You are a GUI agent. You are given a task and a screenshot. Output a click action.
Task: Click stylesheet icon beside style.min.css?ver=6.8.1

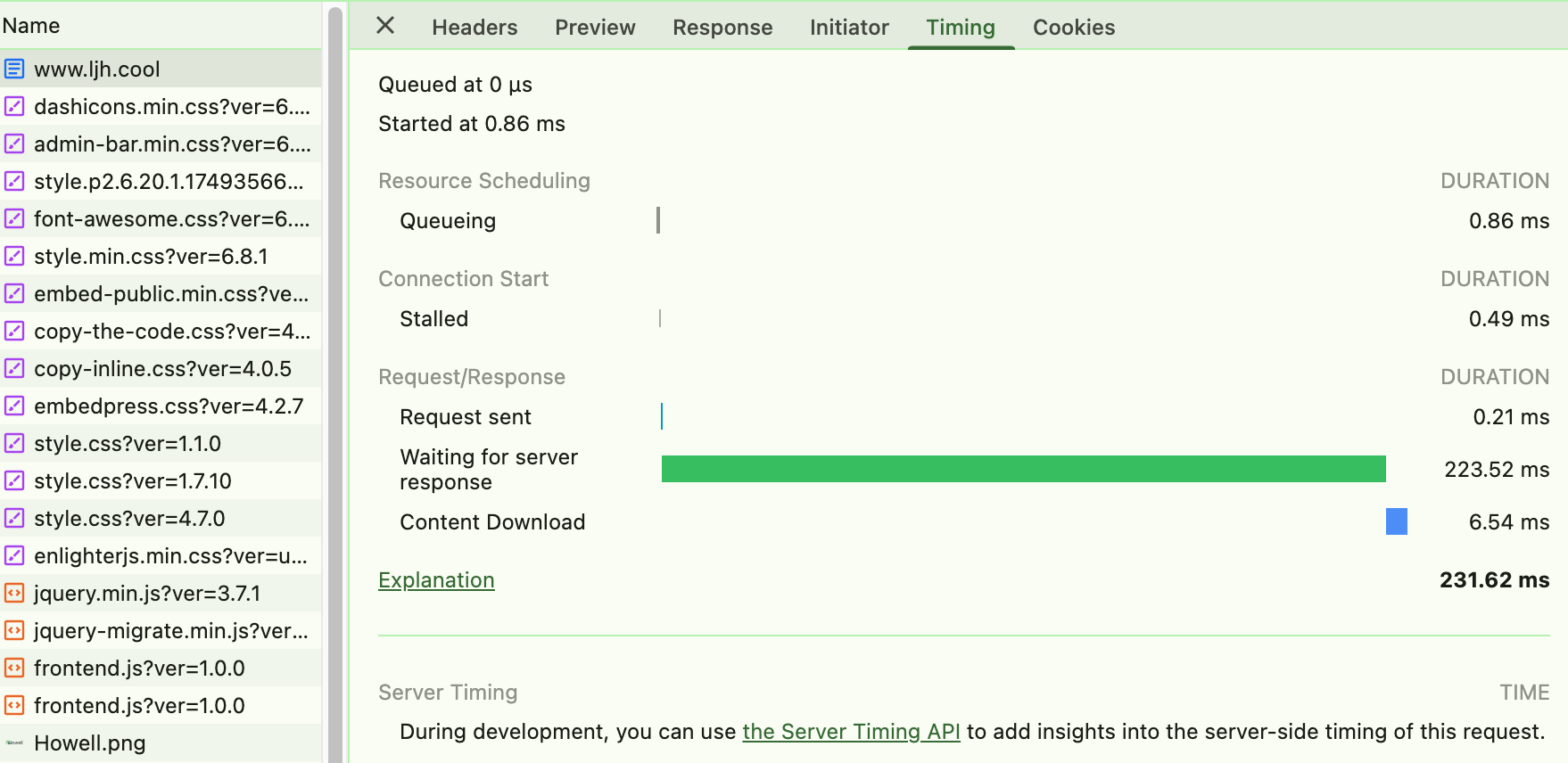[14, 256]
